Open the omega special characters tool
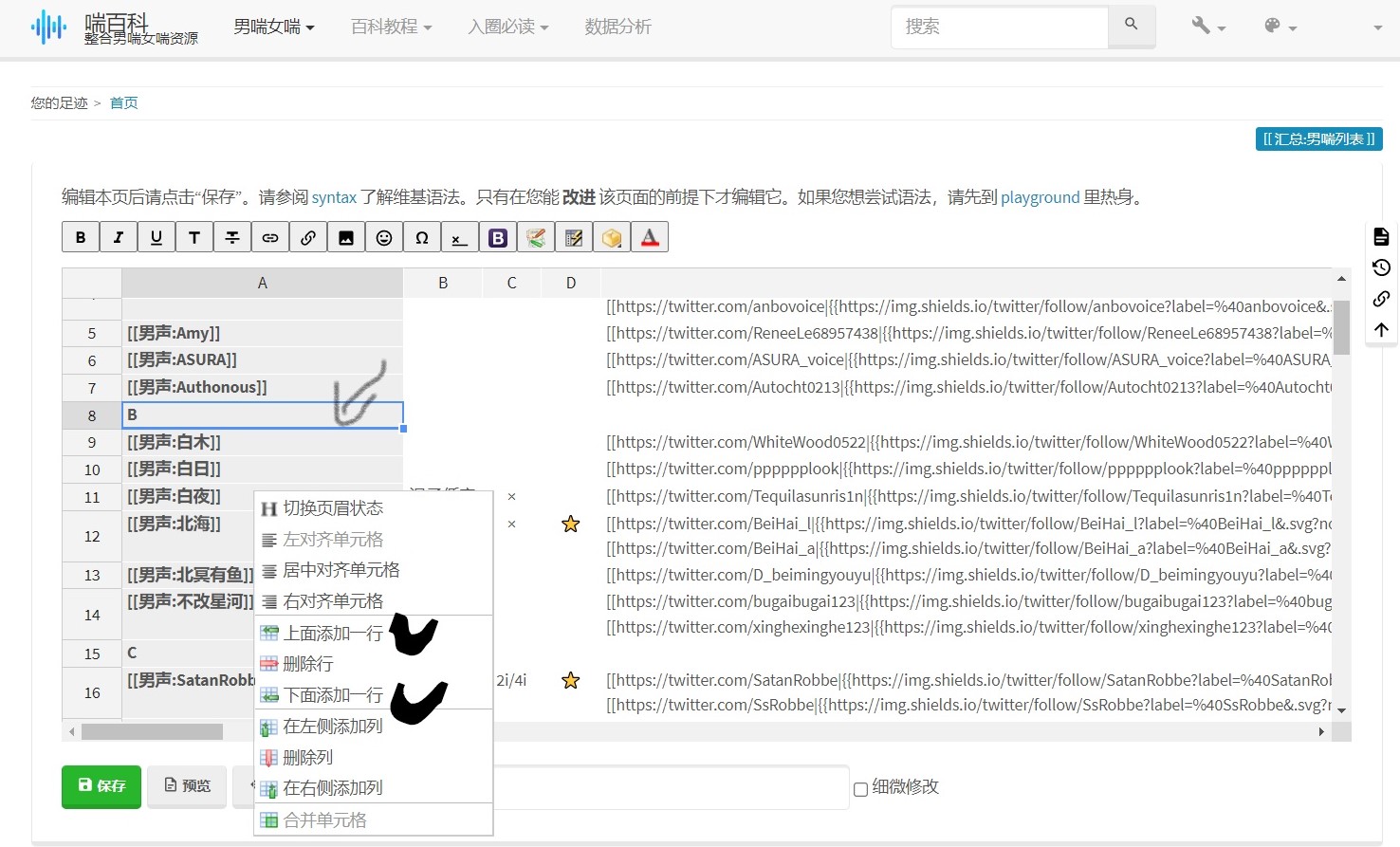 pyautogui.click(x=422, y=237)
